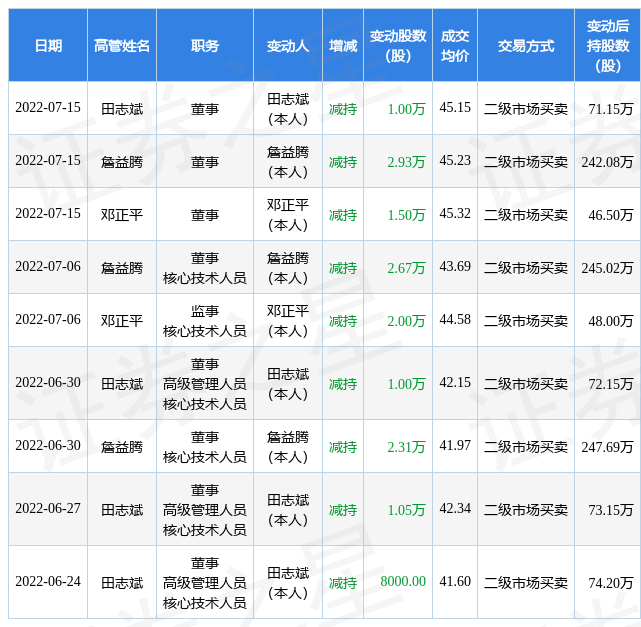Click name 詹益腾 in the 45.23 price row

coord(122,162)
